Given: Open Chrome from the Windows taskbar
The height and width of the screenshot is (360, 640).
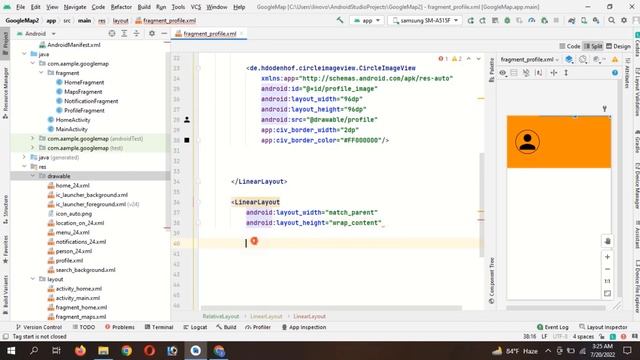Looking at the screenshot, I should tap(127, 351).
